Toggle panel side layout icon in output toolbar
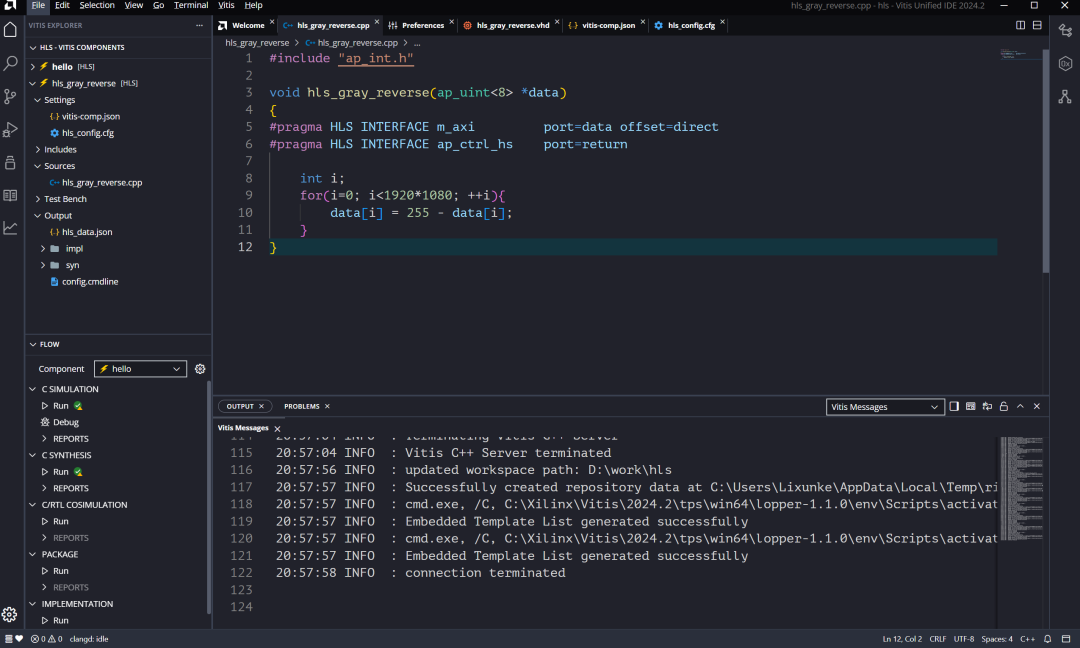The width and height of the screenshot is (1080, 648). point(954,406)
